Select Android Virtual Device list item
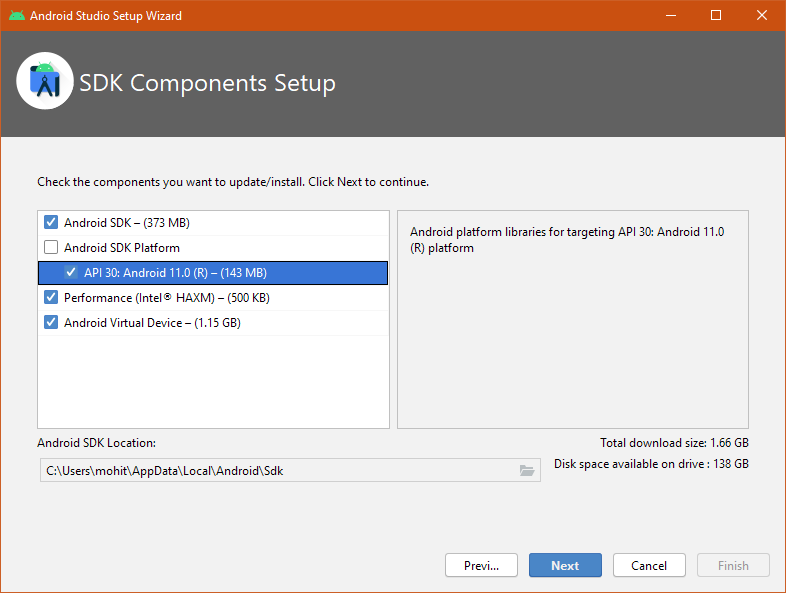This screenshot has height=593, width=786. click(152, 322)
